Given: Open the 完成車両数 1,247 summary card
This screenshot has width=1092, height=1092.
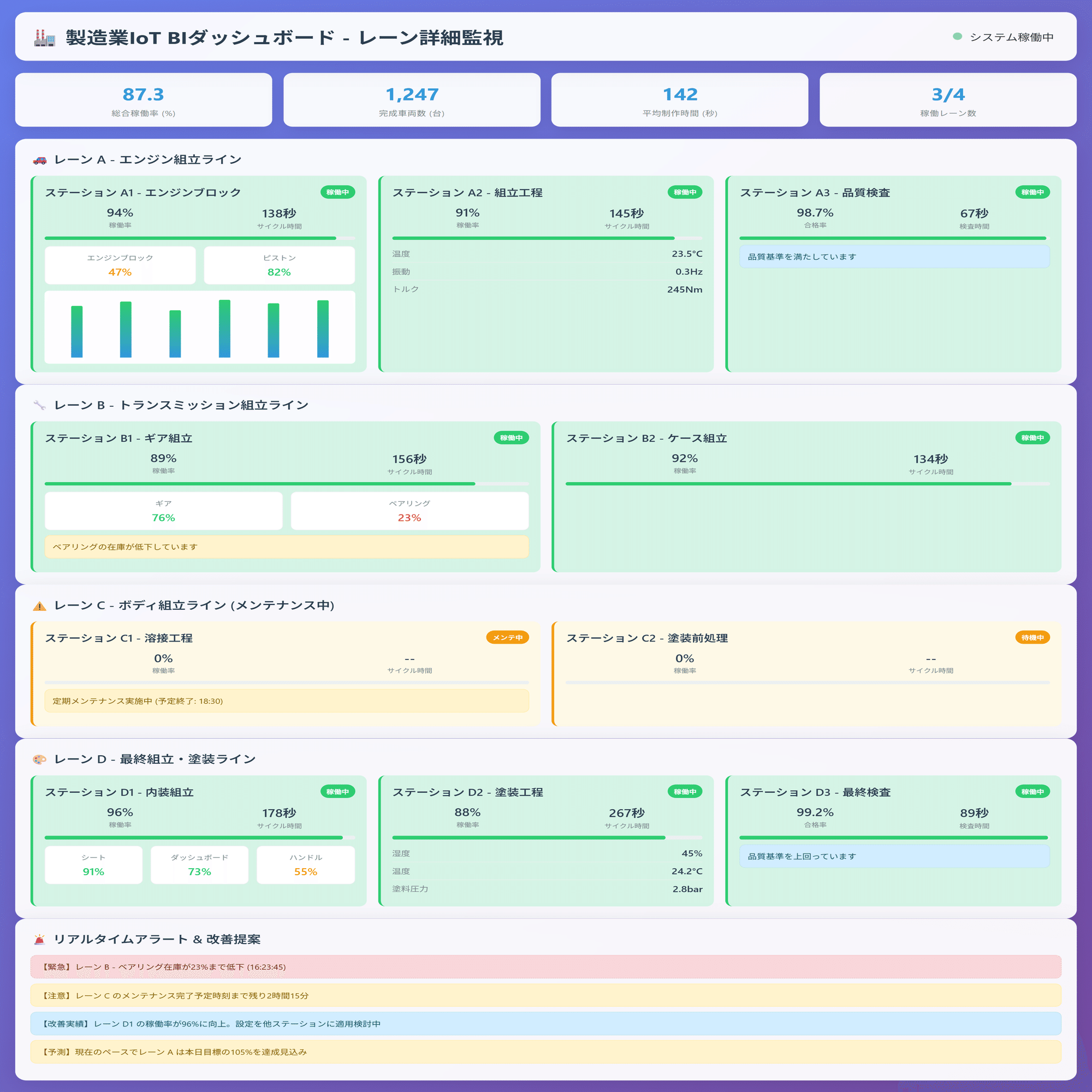Looking at the screenshot, I should (412, 100).
